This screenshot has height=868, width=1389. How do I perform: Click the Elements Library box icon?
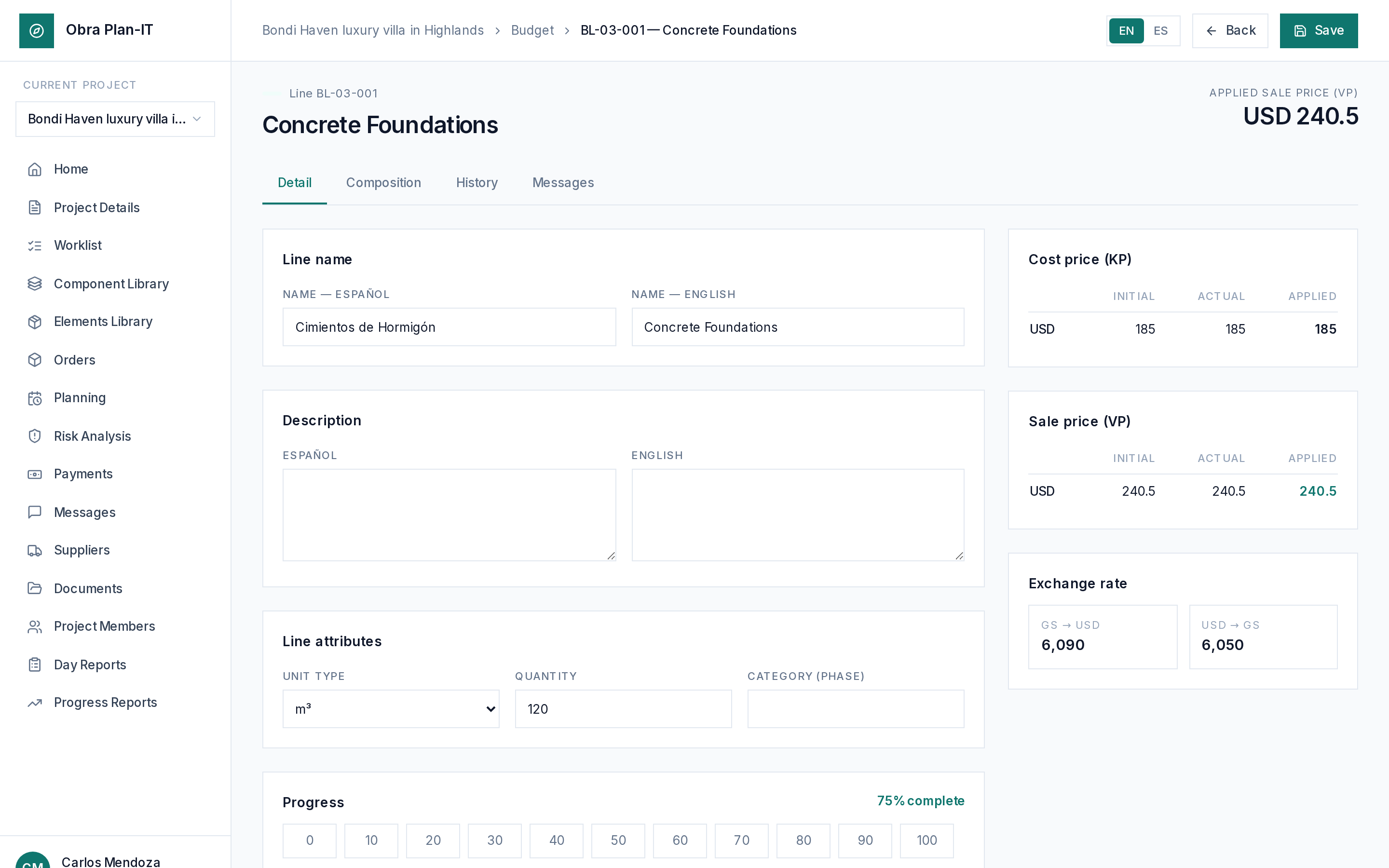pos(35,322)
